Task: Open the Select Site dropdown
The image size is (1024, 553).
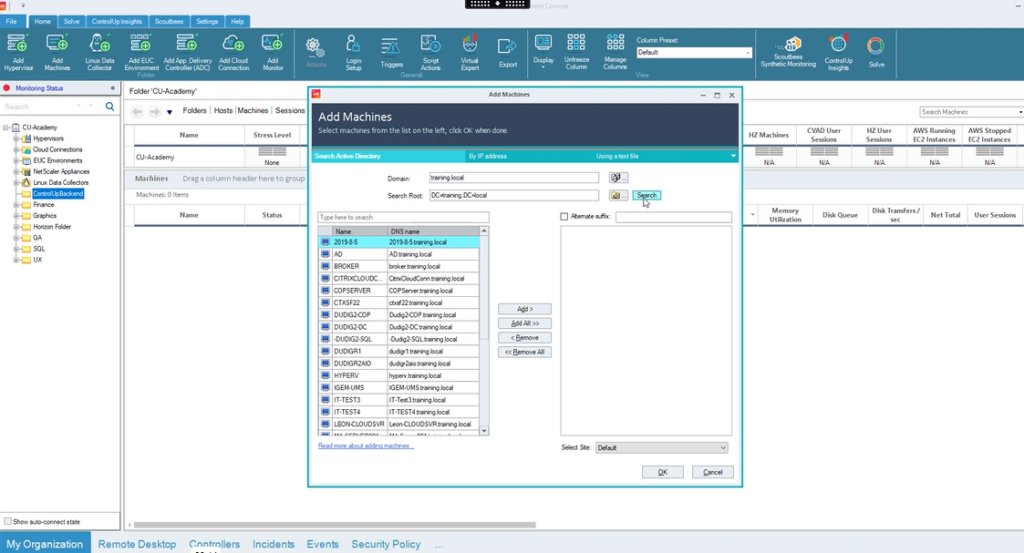Action: click(722, 448)
